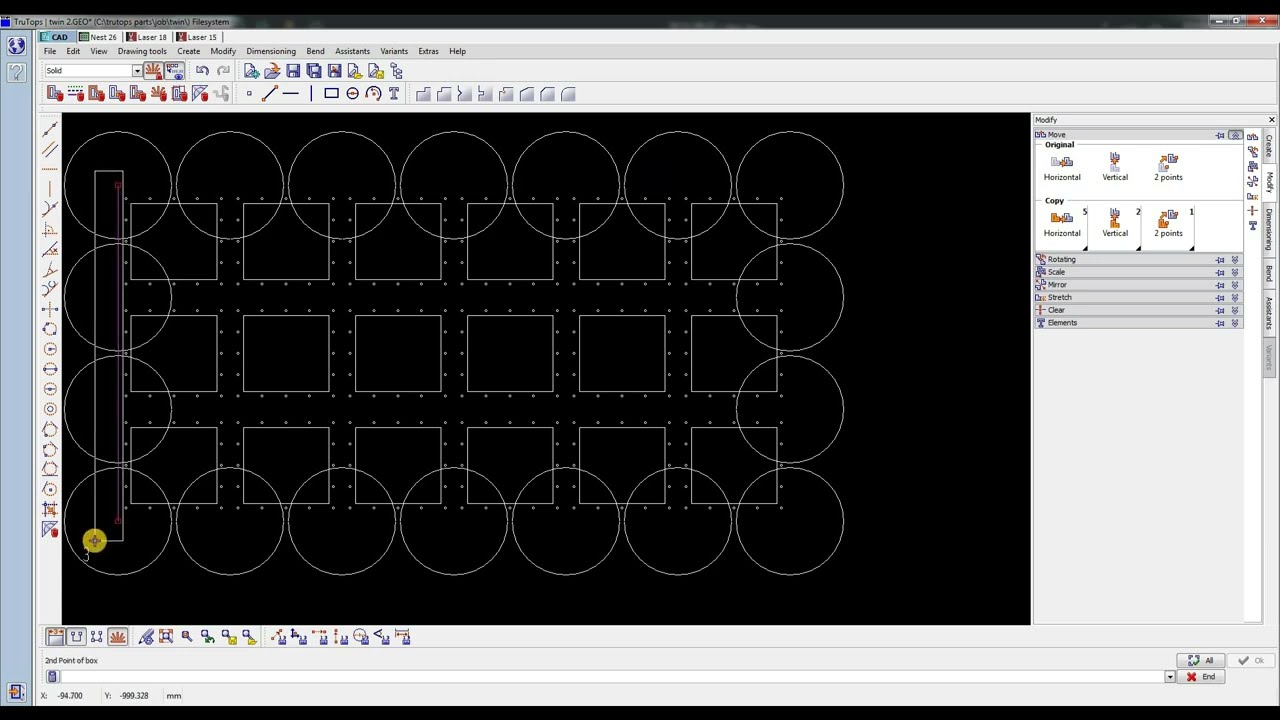The width and height of the screenshot is (1280, 720).
Task: Click Horizontal under Original move
Action: 1062,167
